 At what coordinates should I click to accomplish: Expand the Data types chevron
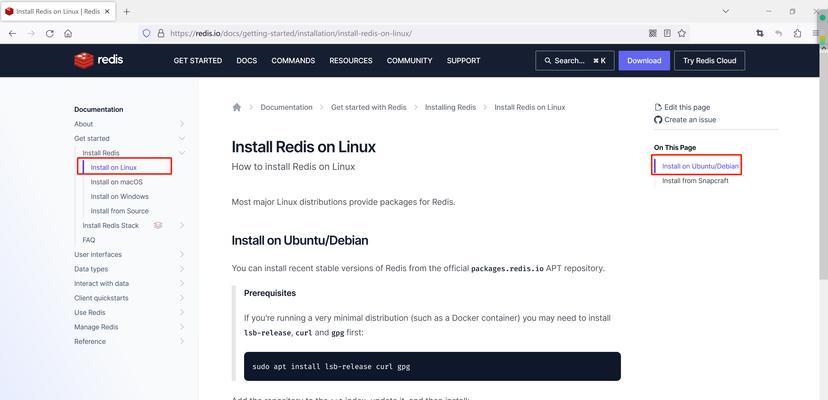(x=182, y=269)
